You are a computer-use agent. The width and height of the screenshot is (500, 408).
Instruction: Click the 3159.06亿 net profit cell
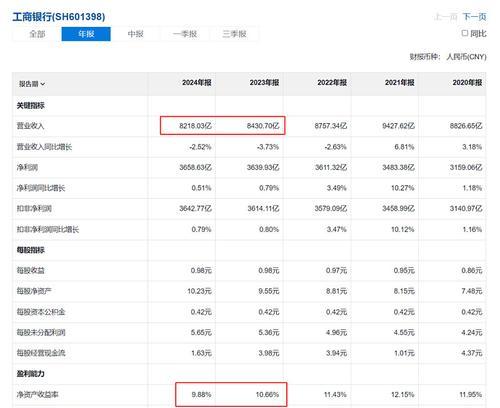click(x=466, y=167)
